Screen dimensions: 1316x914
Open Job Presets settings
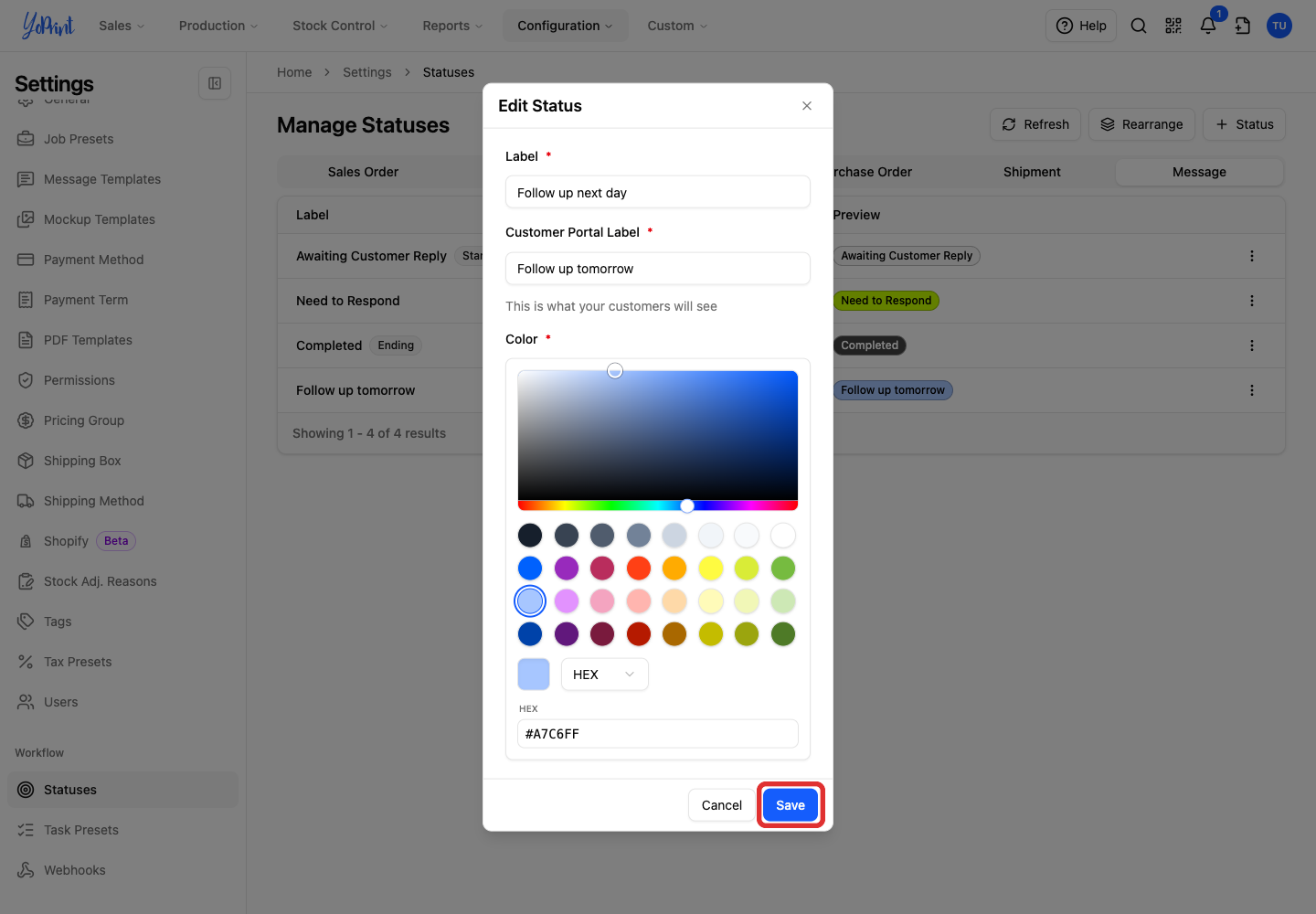[79, 139]
